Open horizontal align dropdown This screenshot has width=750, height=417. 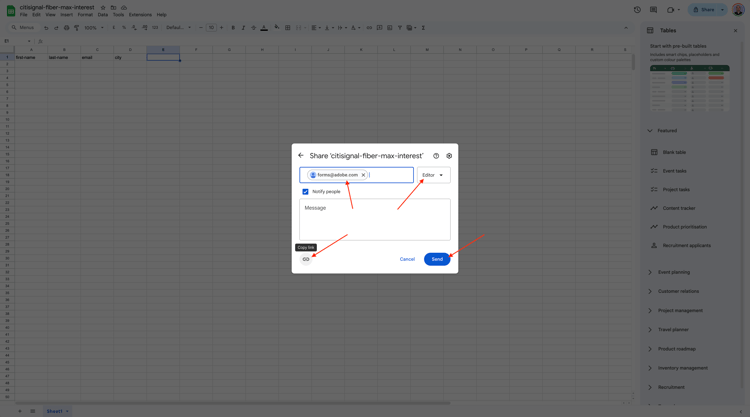pyautogui.click(x=315, y=28)
